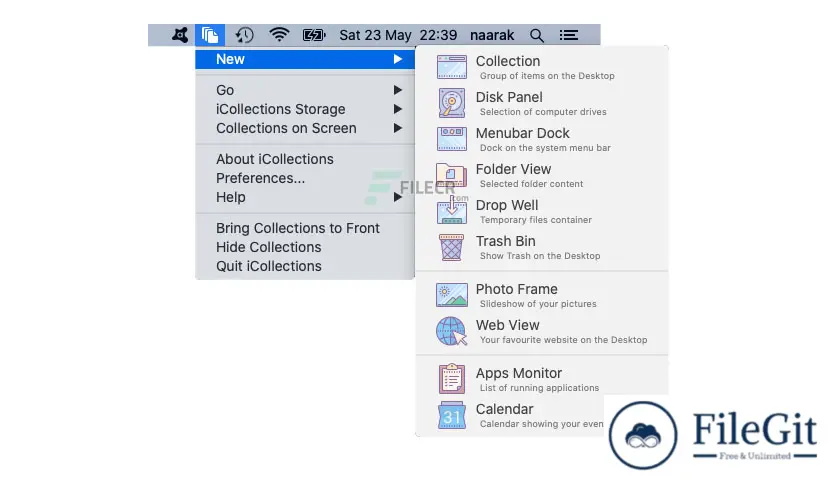
Task: Choose About iCollections
Action: [x=305, y=159]
